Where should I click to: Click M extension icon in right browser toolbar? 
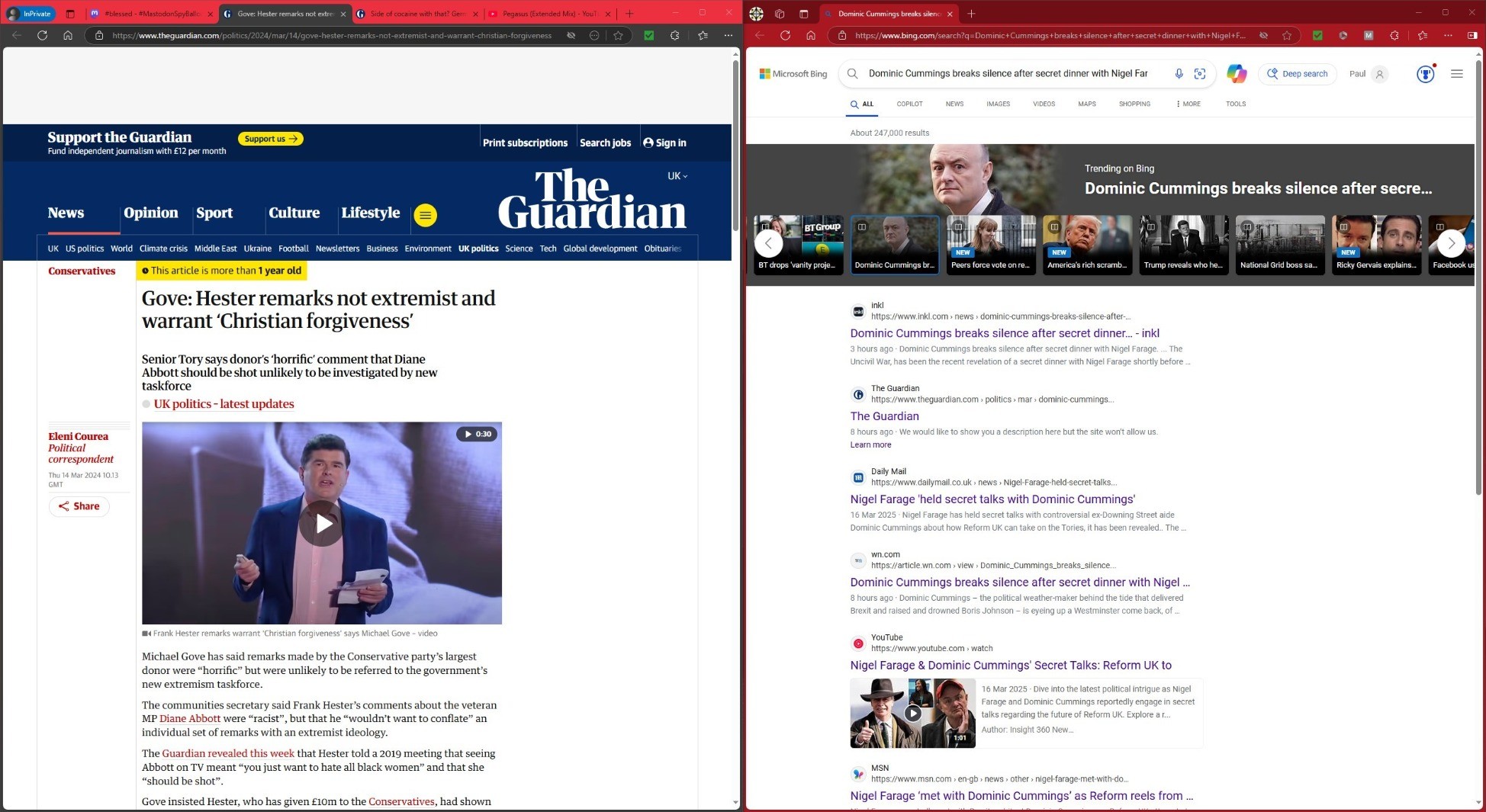coord(1369,35)
